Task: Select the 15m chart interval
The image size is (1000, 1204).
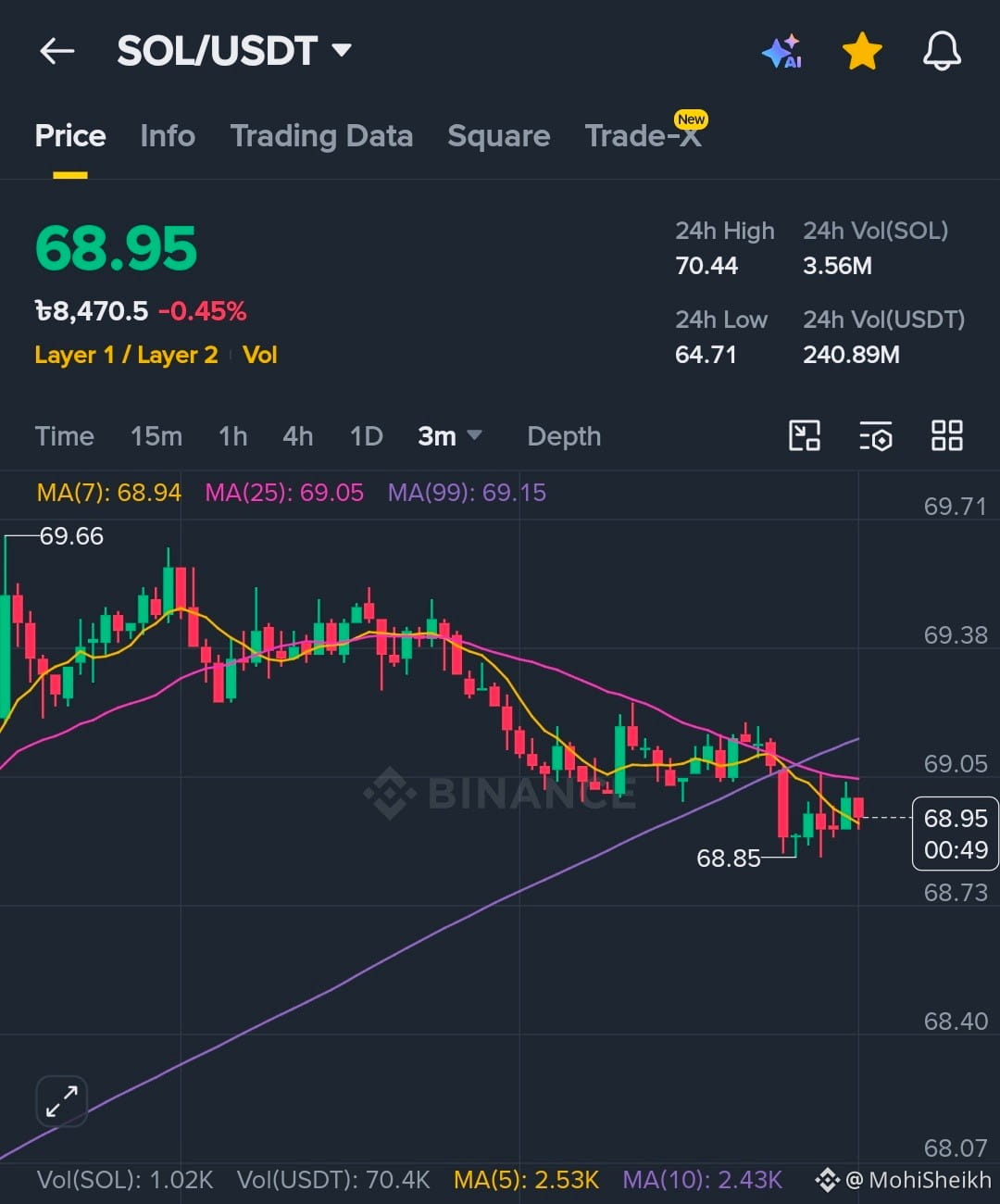Action: point(156,436)
